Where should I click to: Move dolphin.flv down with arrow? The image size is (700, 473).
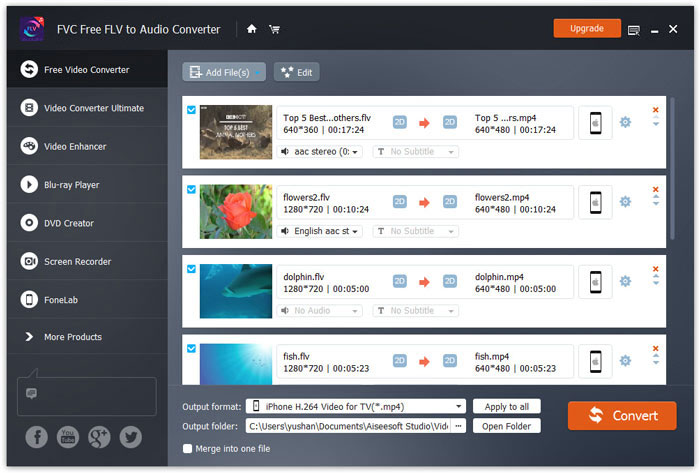point(656,283)
